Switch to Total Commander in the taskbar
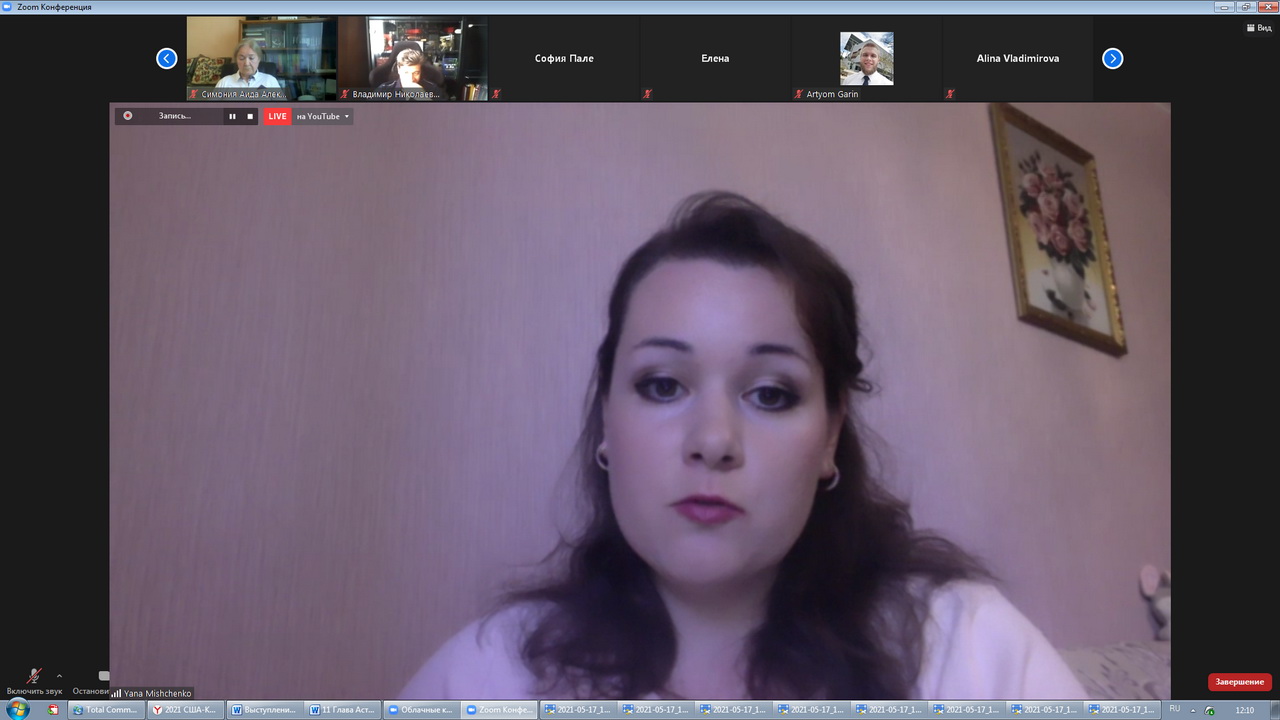Image resolution: width=1280 pixels, height=720 pixels. [x=106, y=710]
